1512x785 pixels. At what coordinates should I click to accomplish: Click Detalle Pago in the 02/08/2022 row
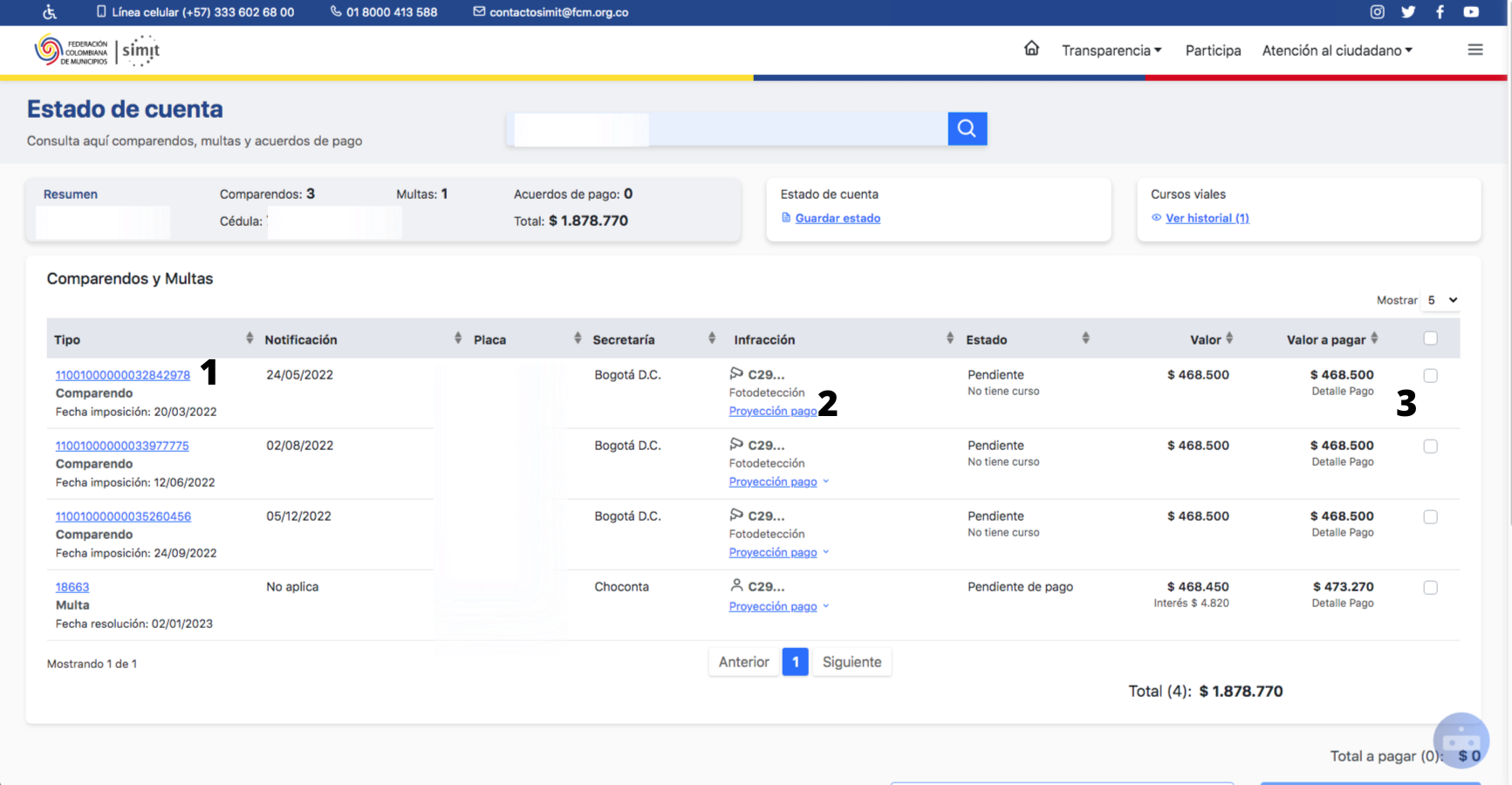[x=1342, y=462]
